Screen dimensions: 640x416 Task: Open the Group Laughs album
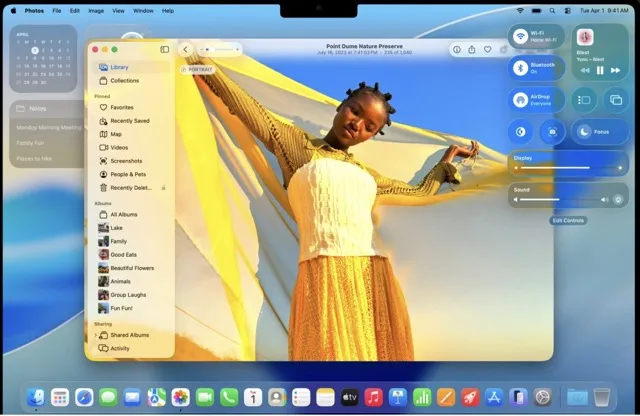point(131,295)
